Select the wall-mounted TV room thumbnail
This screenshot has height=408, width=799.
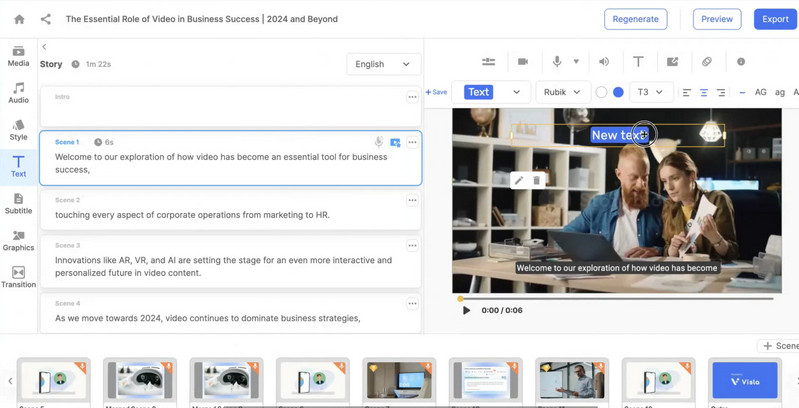(x=399, y=380)
